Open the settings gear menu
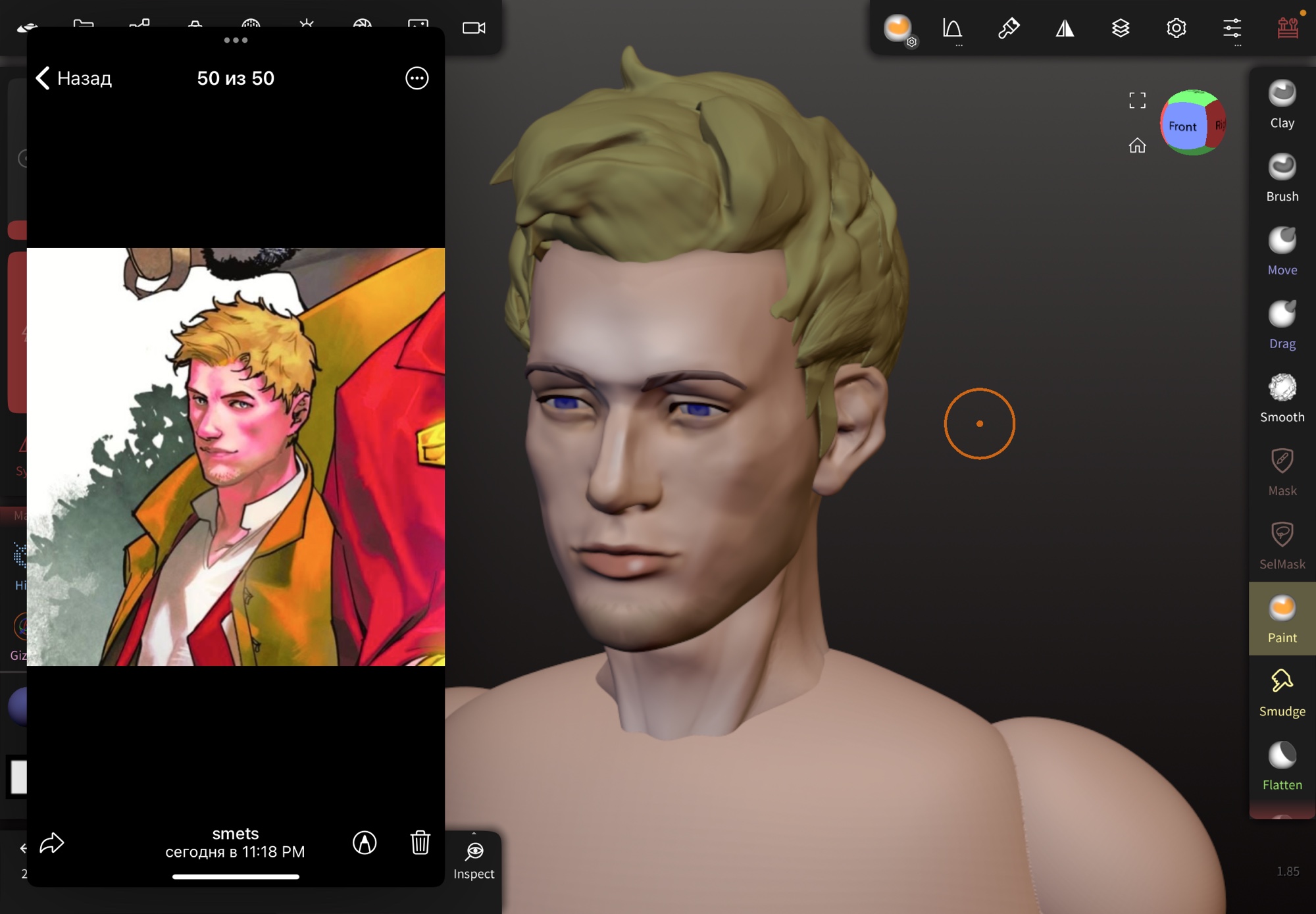This screenshot has height=914, width=1316. [1176, 28]
